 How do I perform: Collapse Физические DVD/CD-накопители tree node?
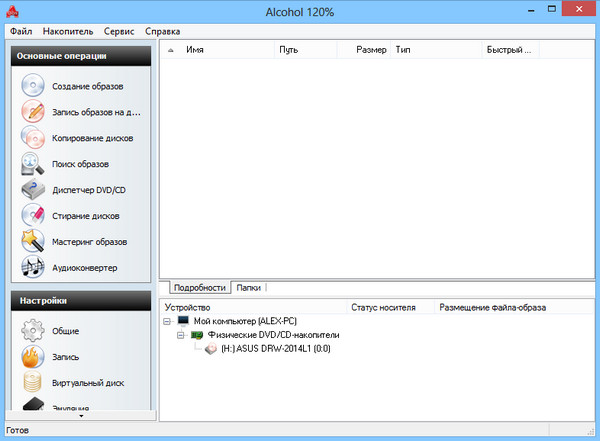181,335
